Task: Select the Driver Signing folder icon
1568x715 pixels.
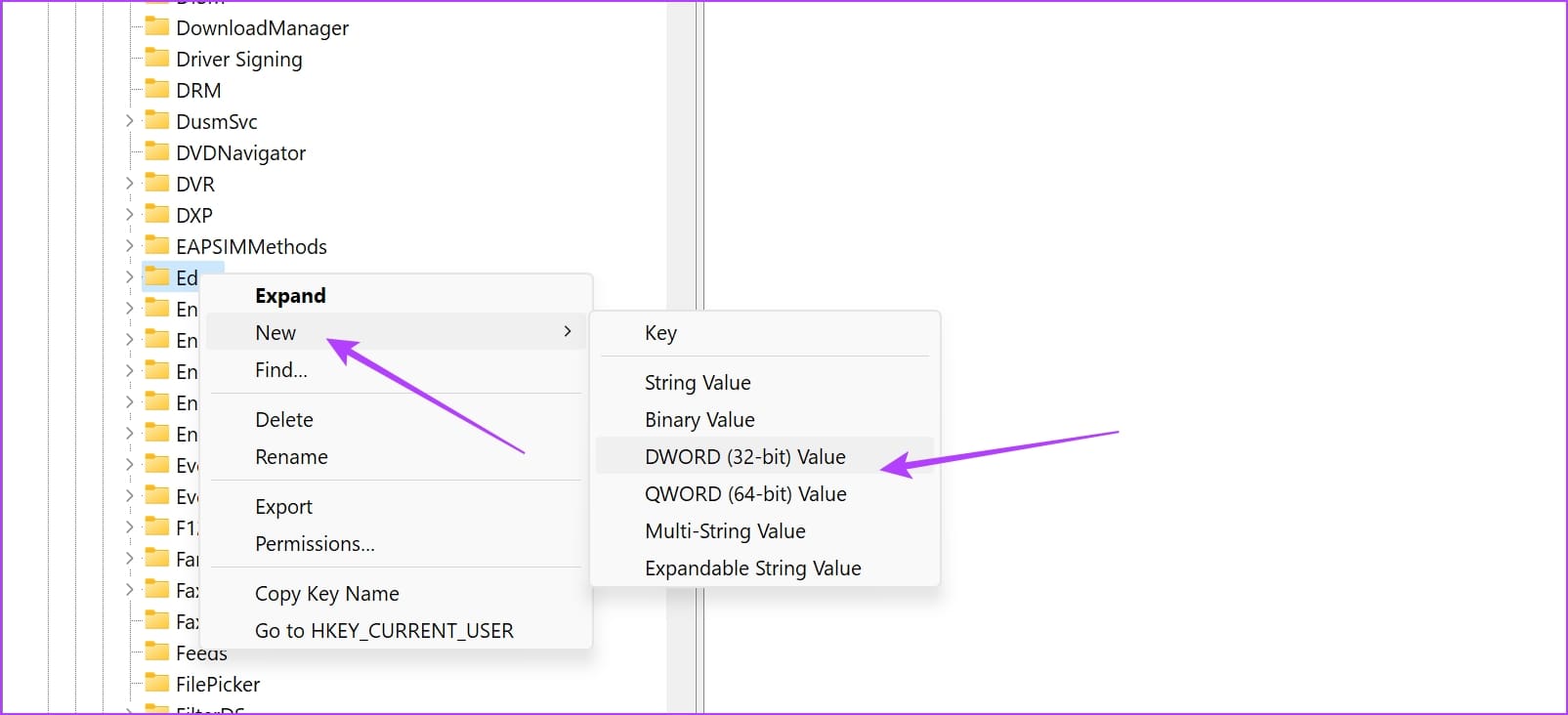Action: 156,59
